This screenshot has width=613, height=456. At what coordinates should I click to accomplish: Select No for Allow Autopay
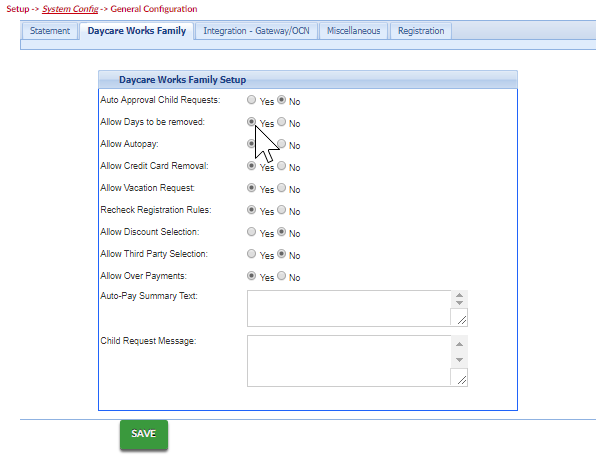coord(281,144)
